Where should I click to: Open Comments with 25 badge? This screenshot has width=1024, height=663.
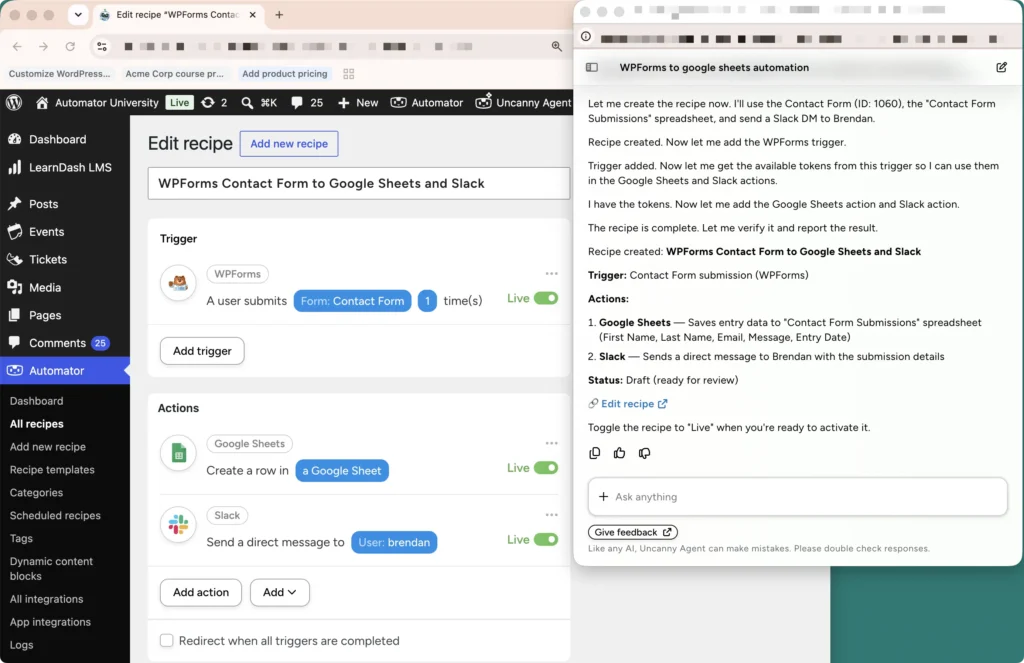pyautogui.click(x=57, y=343)
